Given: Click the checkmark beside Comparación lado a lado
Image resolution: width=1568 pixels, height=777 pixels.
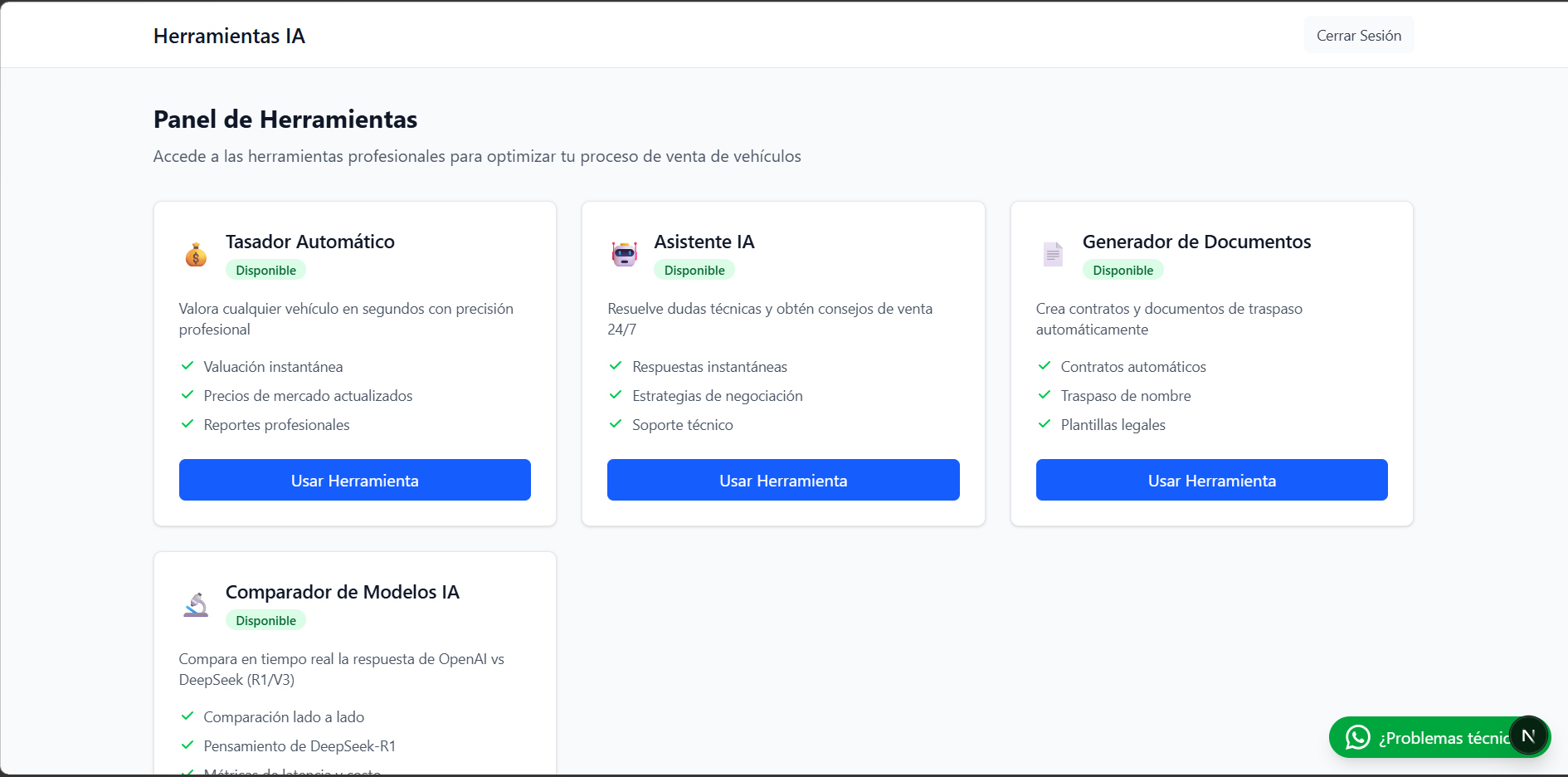Looking at the screenshot, I should click(x=187, y=716).
